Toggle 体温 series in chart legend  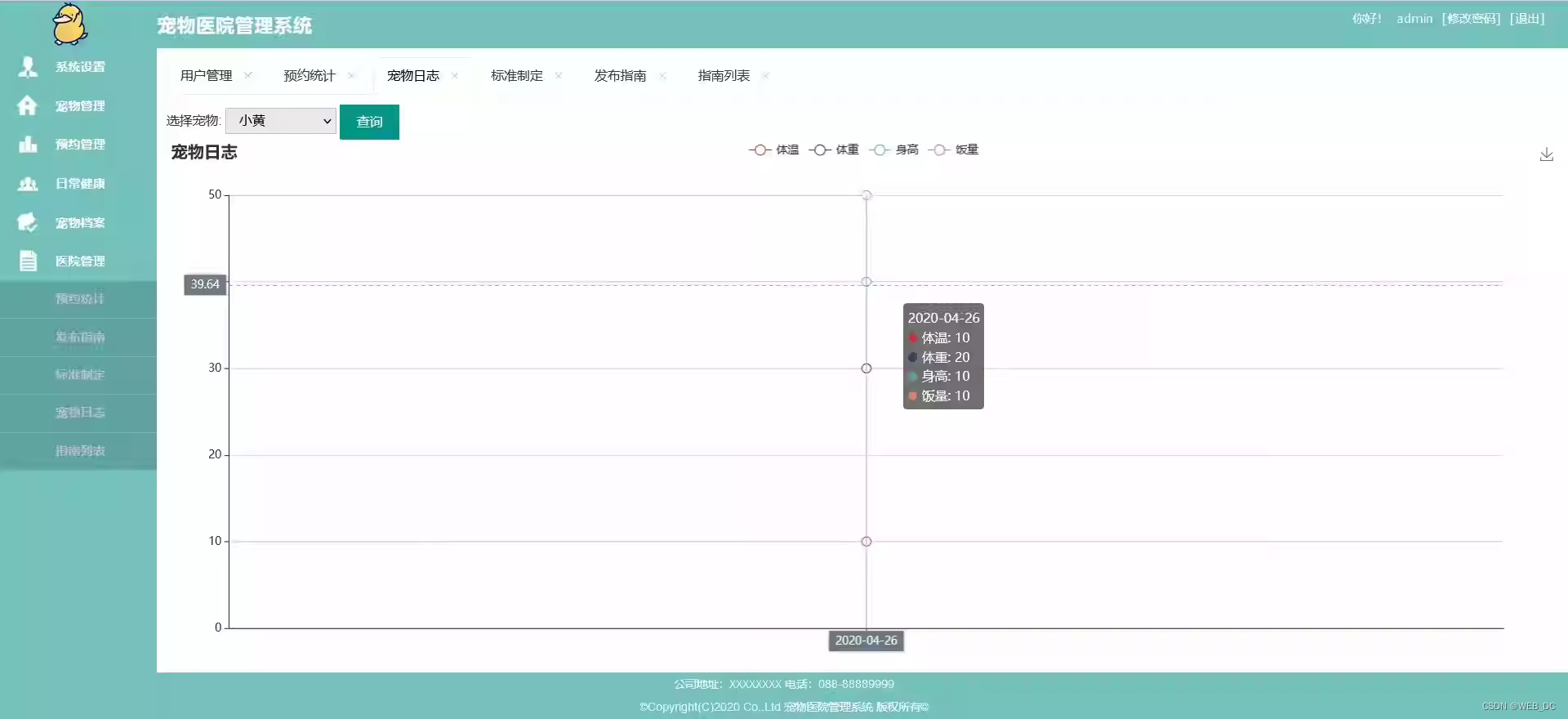[x=774, y=150]
